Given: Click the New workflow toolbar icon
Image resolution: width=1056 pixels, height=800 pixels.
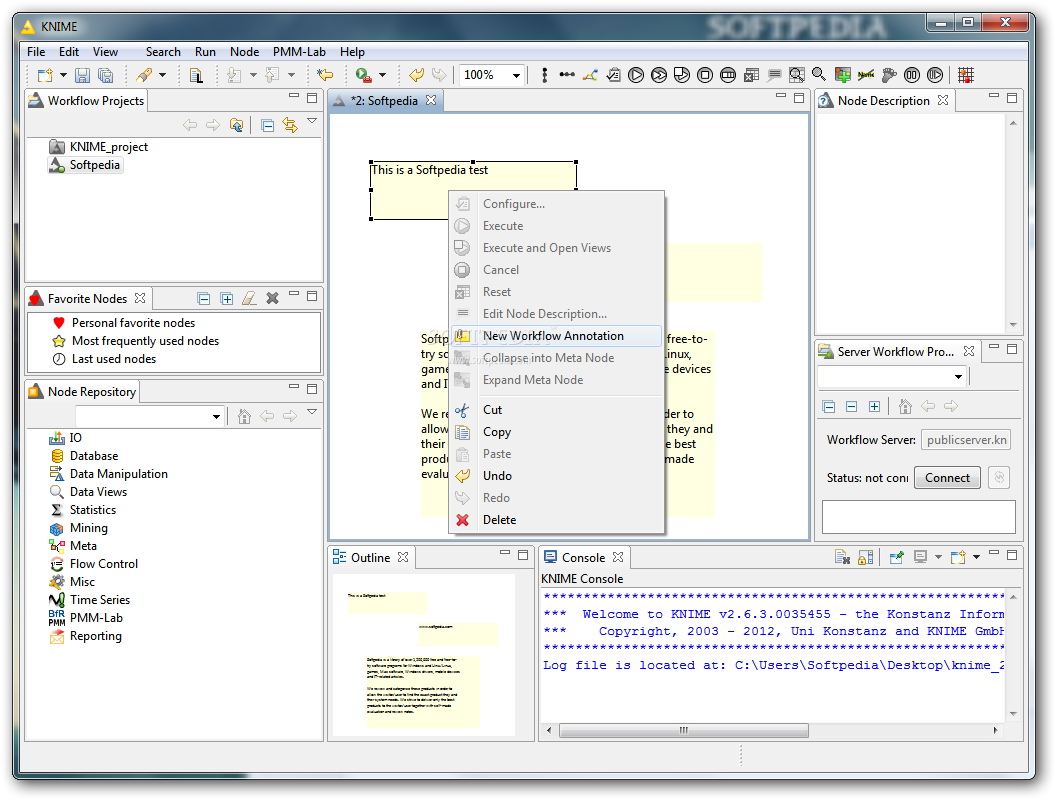Looking at the screenshot, I should coord(44,75).
